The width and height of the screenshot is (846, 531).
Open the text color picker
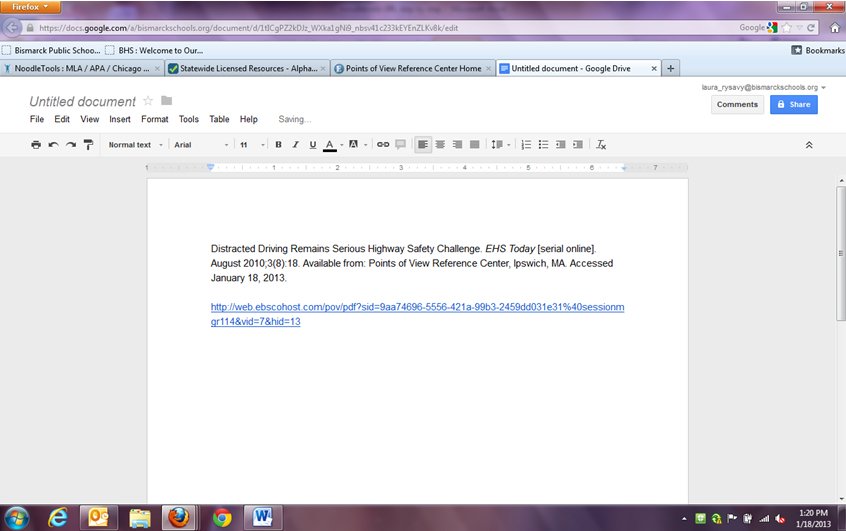(x=332, y=145)
